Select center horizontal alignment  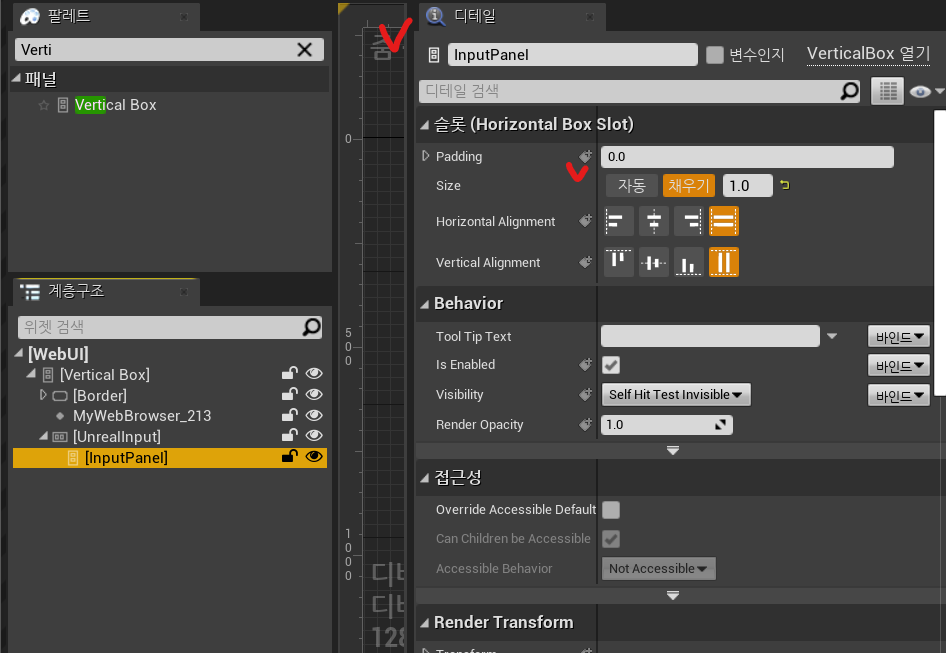pos(654,221)
